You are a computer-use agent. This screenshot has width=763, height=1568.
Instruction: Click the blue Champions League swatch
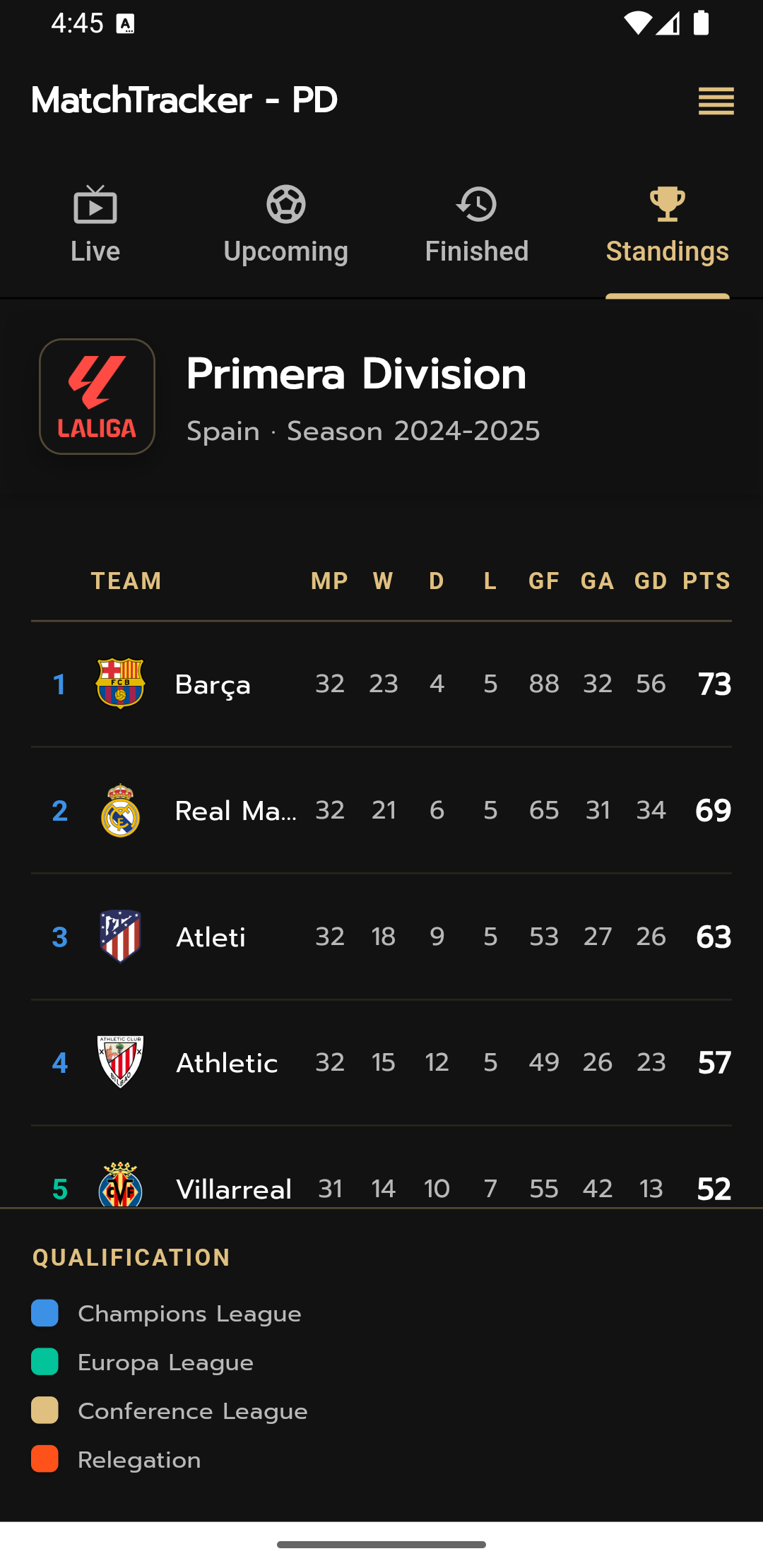45,1313
